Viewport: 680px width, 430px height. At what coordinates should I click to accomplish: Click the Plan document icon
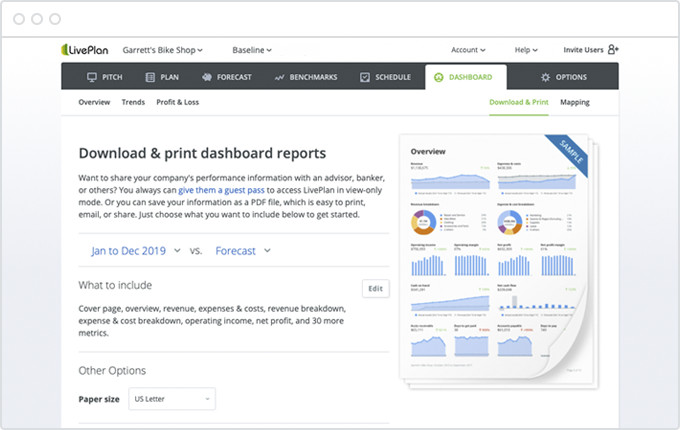click(150, 77)
